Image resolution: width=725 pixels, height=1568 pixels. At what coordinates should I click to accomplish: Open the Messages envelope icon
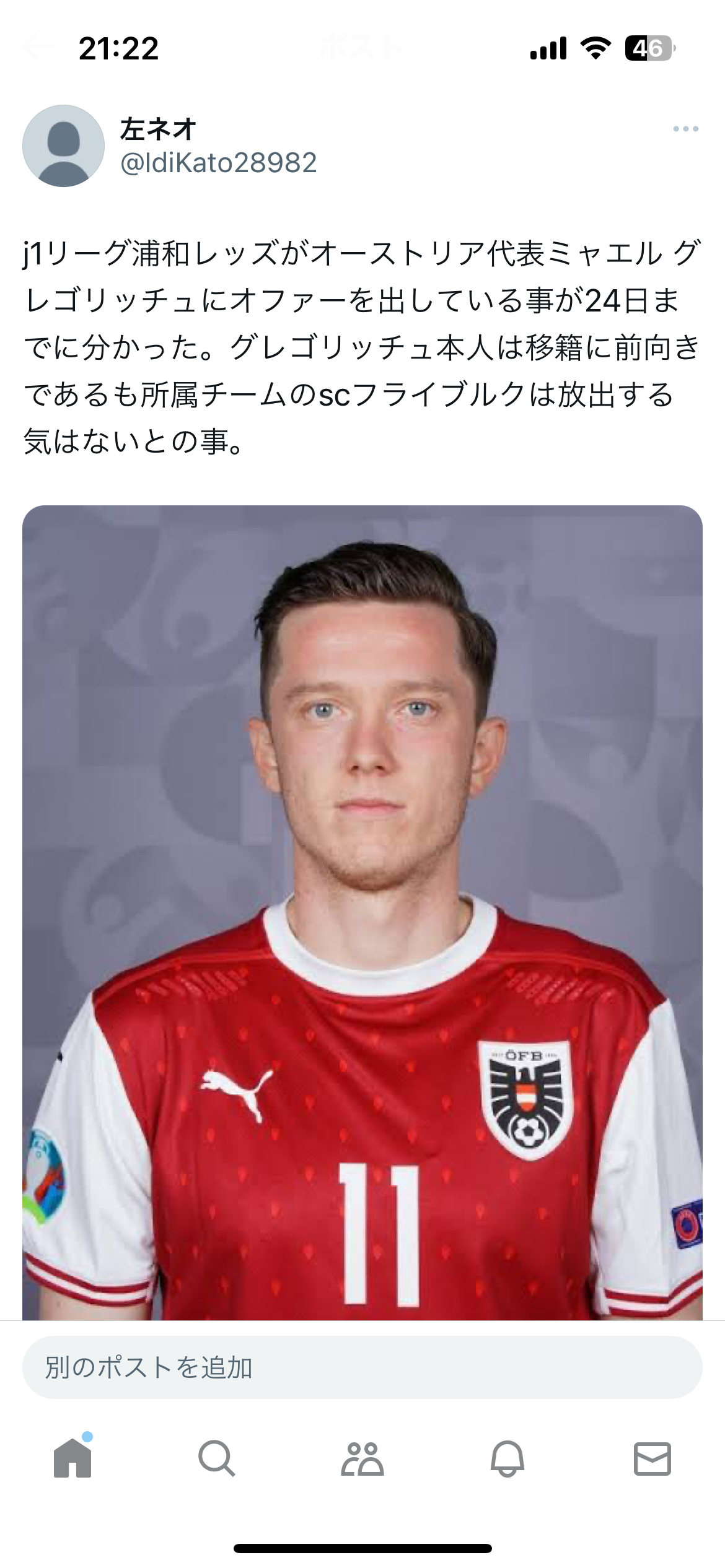point(652,1458)
